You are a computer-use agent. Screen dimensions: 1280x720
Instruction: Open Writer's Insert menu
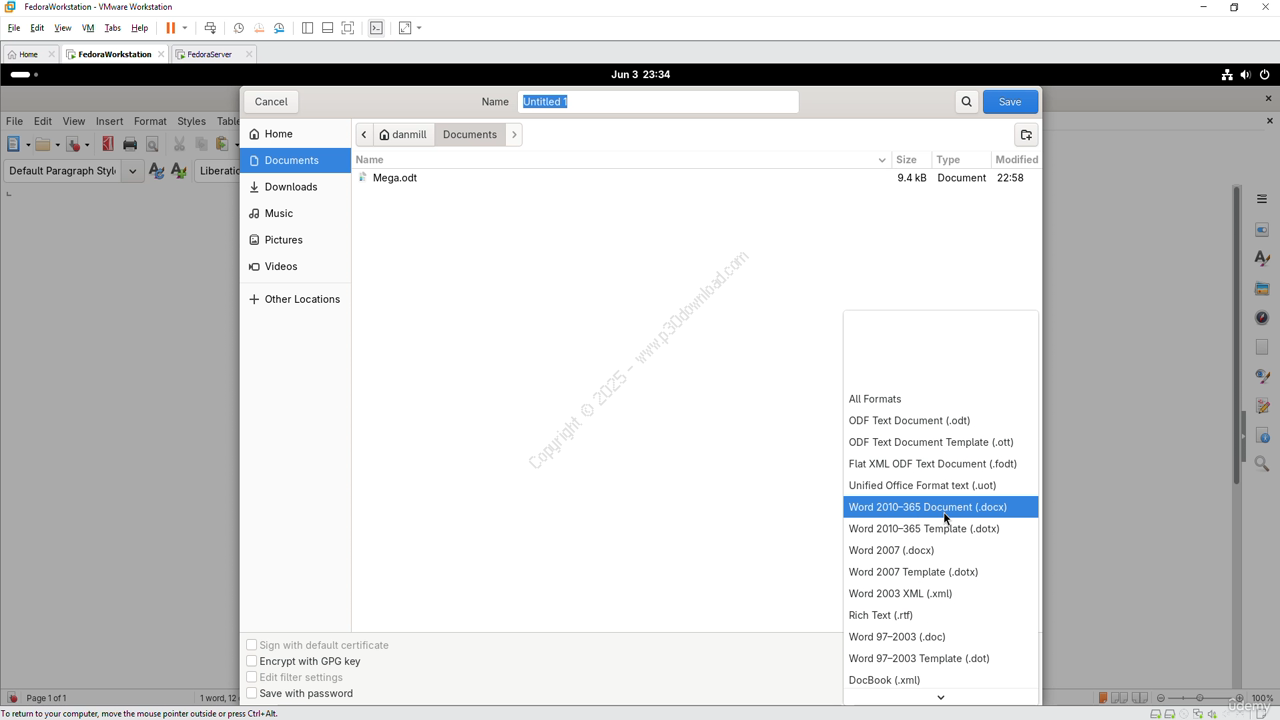[109, 121]
